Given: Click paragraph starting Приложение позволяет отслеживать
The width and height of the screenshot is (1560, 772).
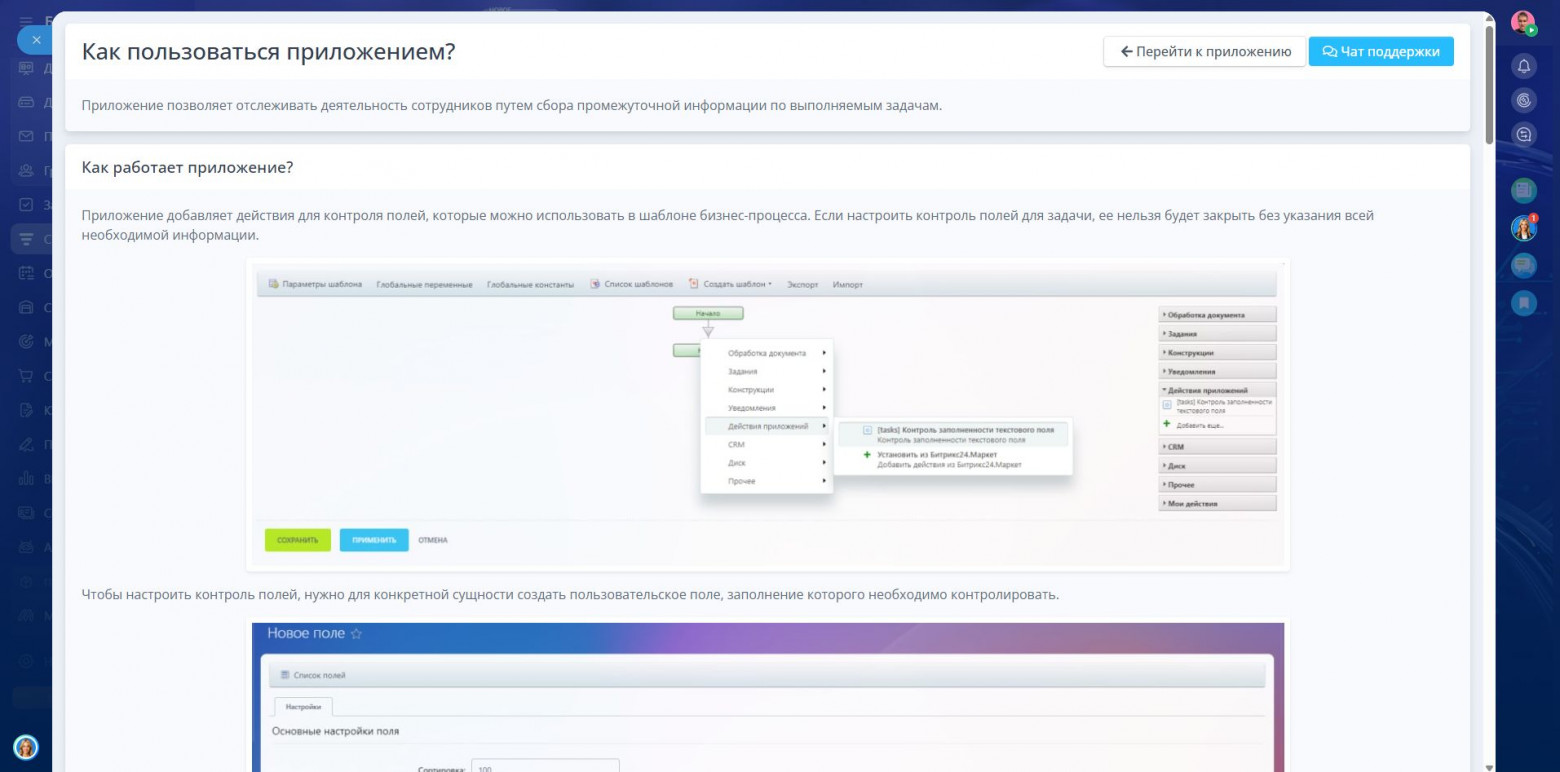Looking at the screenshot, I should (512, 105).
